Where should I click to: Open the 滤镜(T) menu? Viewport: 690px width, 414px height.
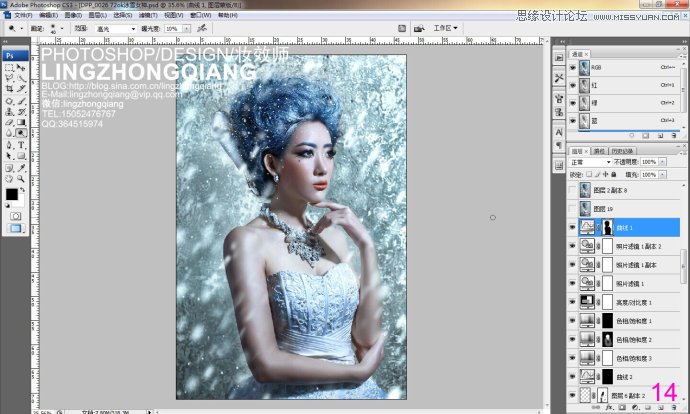148,15
